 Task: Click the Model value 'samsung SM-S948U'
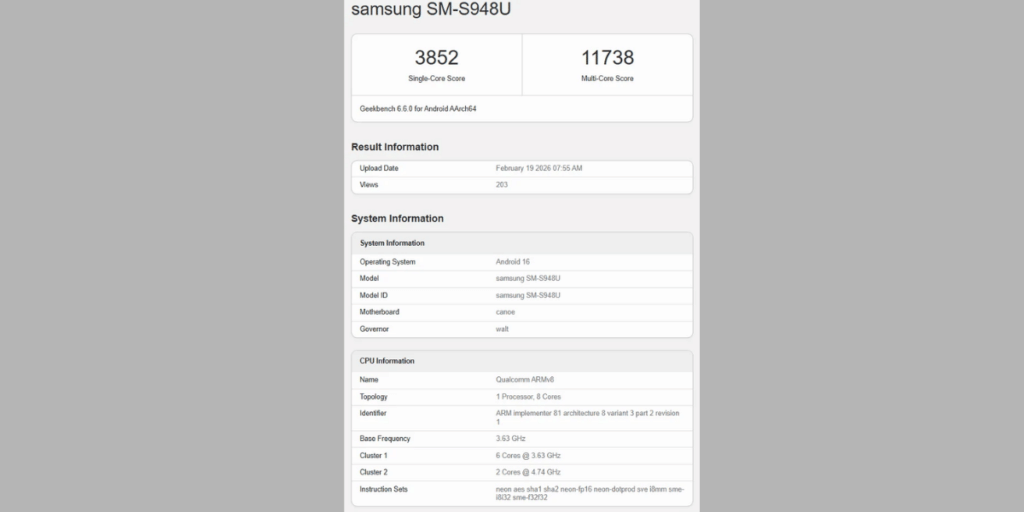coord(528,278)
